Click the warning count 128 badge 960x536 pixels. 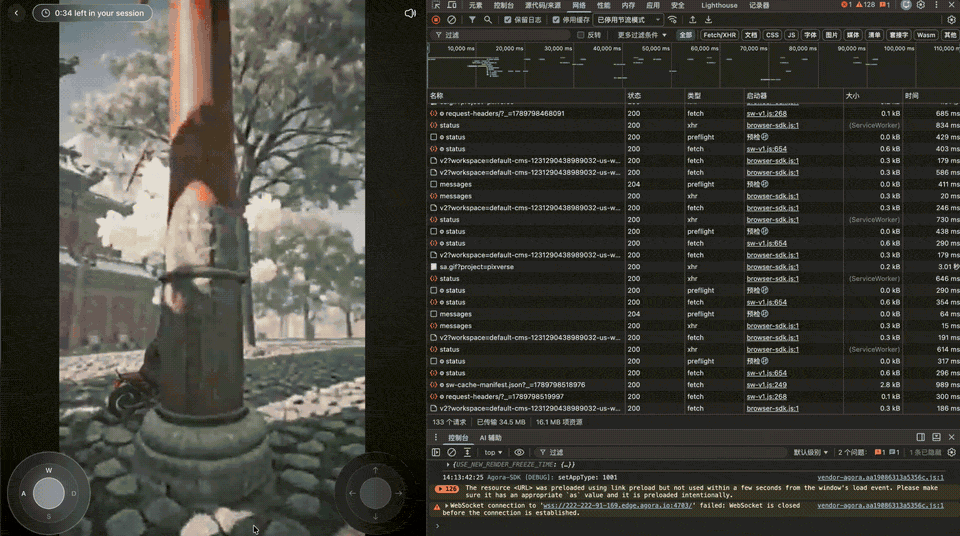tap(866, 5)
